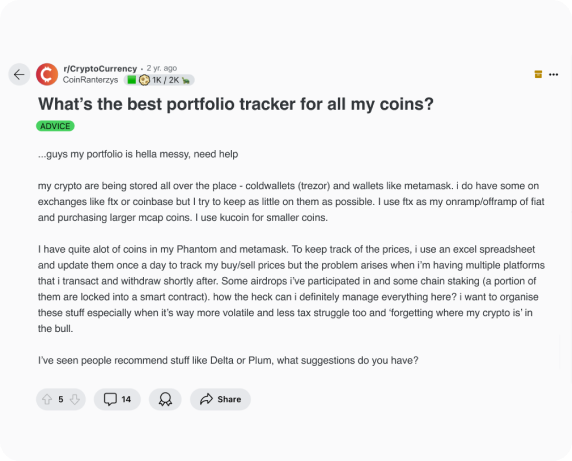Click the 1K / 2K user flair badge

tap(159, 80)
